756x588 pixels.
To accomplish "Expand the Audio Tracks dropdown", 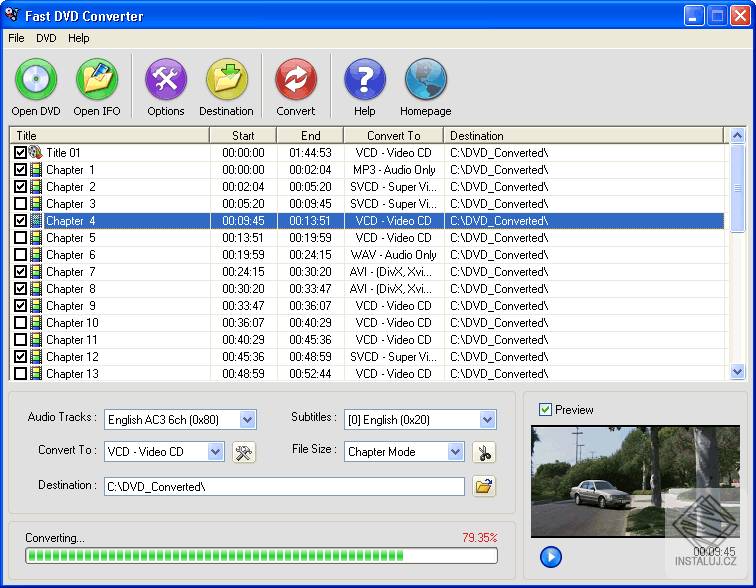I will coord(247,419).
